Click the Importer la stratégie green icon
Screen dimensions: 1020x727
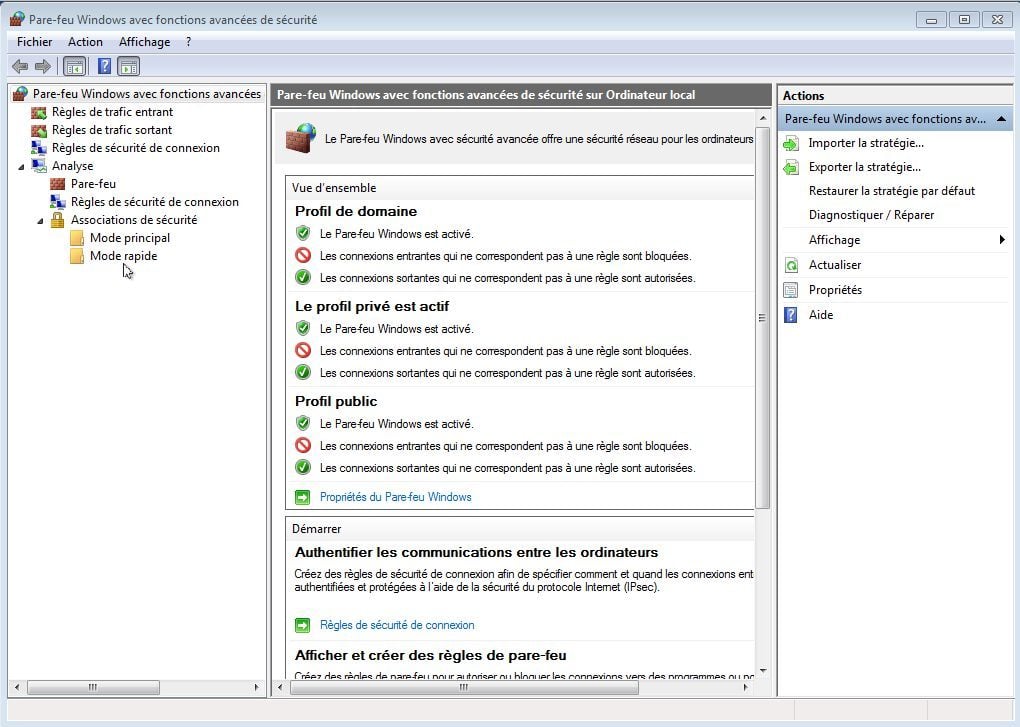tap(791, 143)
